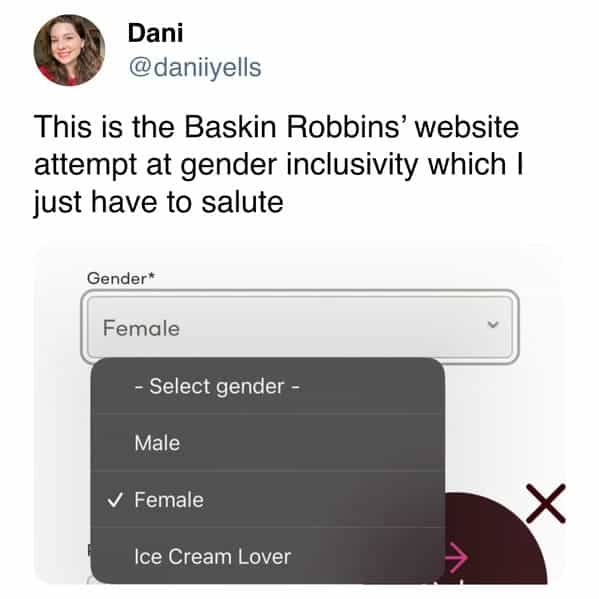This screenshot has width=599, height=599.
Task: Click the pink arrow next icon
Action: pyautogui.click(x=456, y=558)
